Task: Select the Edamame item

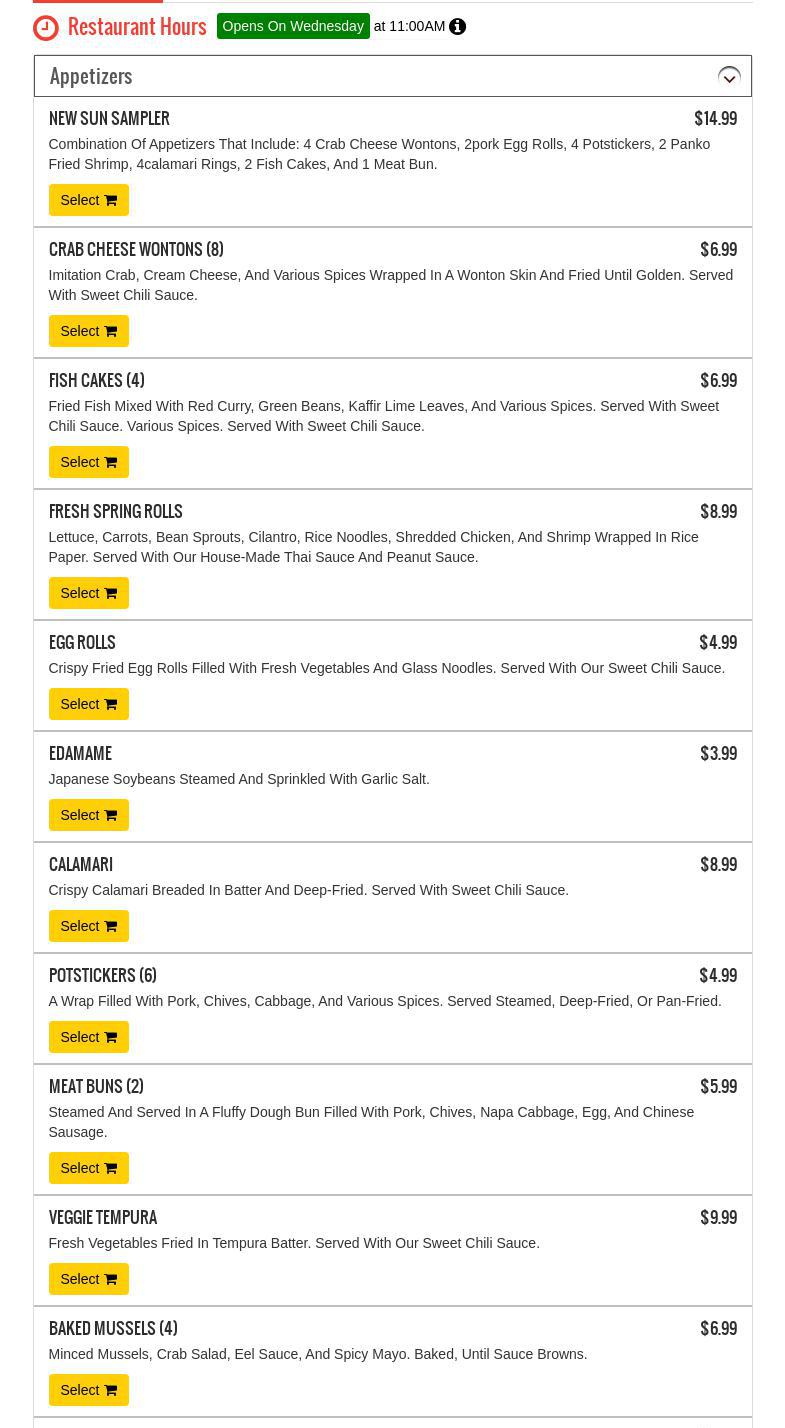Action: [x=88, y=815]
